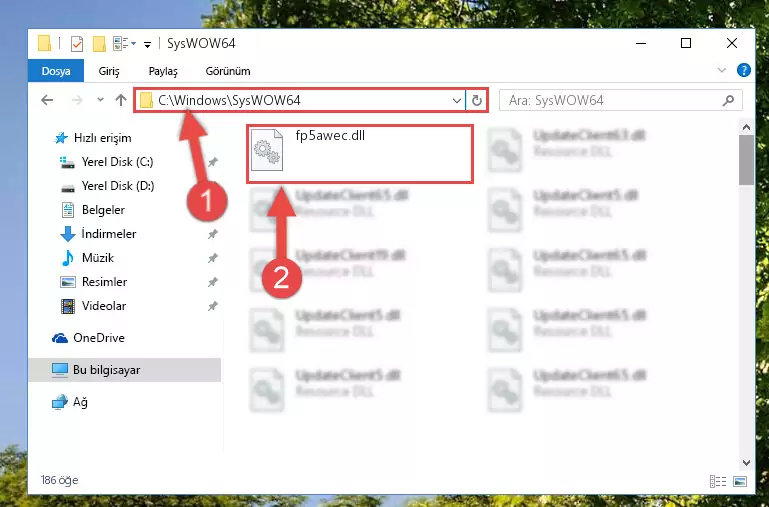Click the İndirmeler download arrow icon
The width and height of the screenshot is (769, 507).
tap(68, 234)
